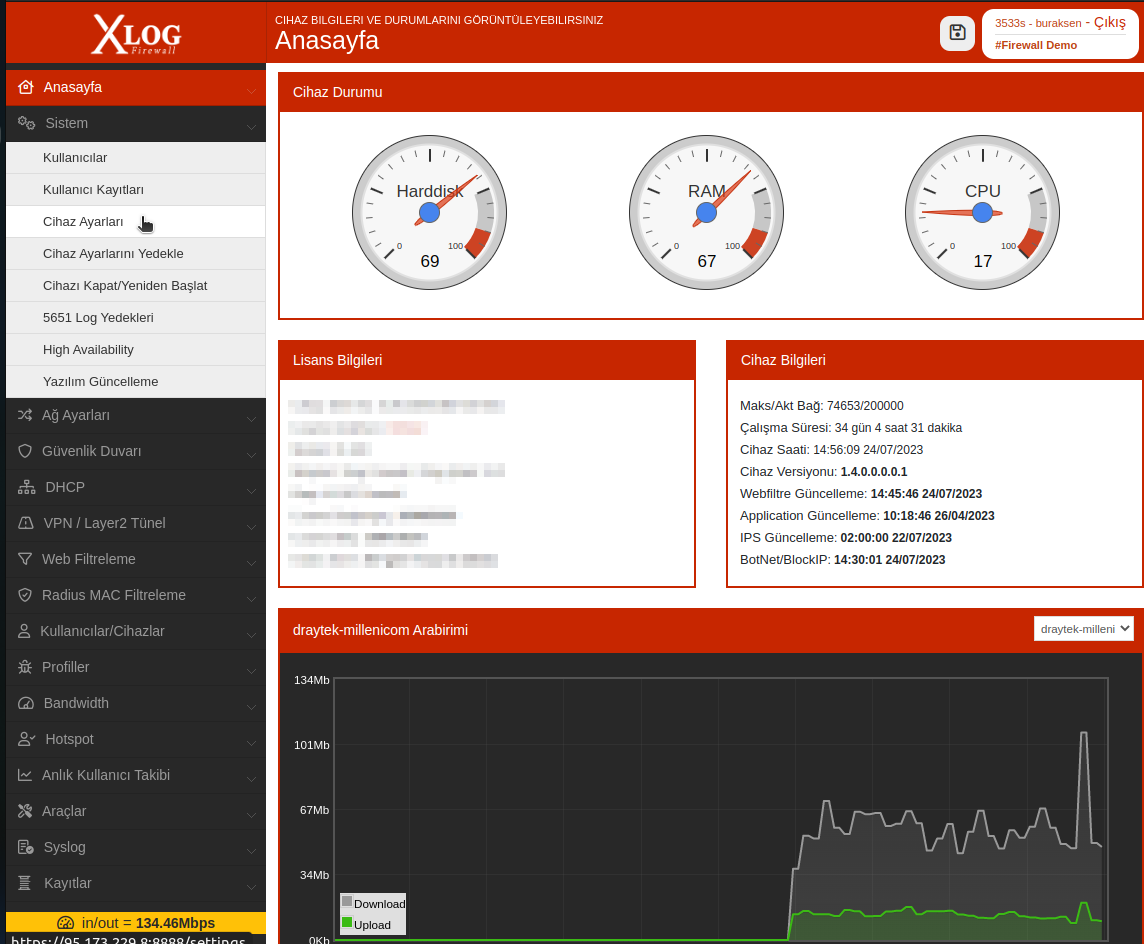Click the green Upload legend swatch
1144x944 pixels.
coord(347,923)
